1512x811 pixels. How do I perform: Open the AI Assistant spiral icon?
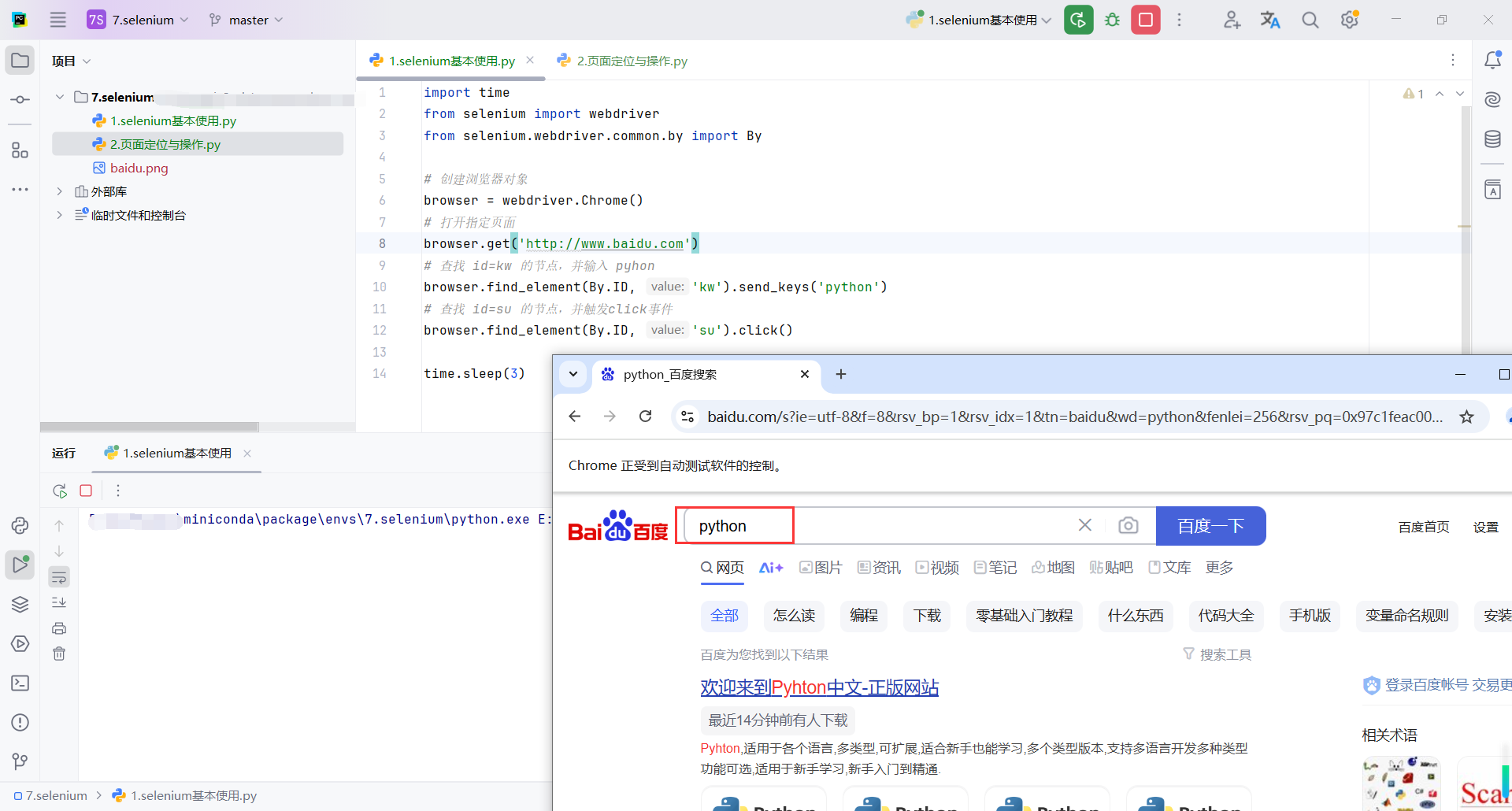point(1492,100)
